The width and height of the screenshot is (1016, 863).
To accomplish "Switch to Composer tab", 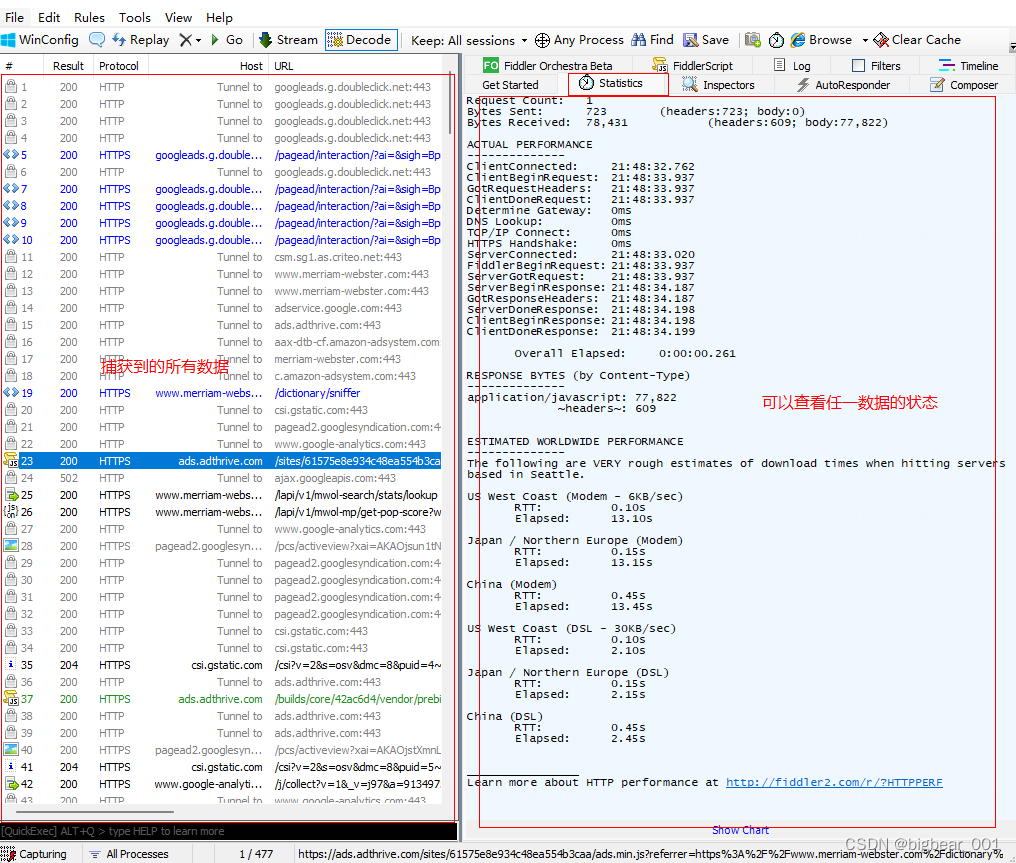I will pyautogui.click(x=964, y=85).
